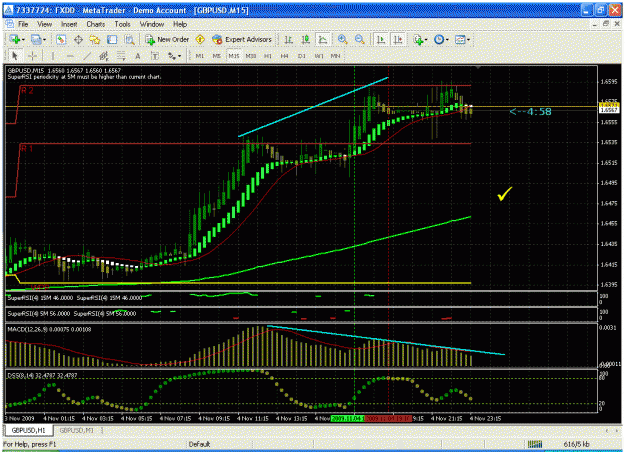Click the R 2 resistance label
Viewport: 625px width, 452px height.
pos(27,90)
